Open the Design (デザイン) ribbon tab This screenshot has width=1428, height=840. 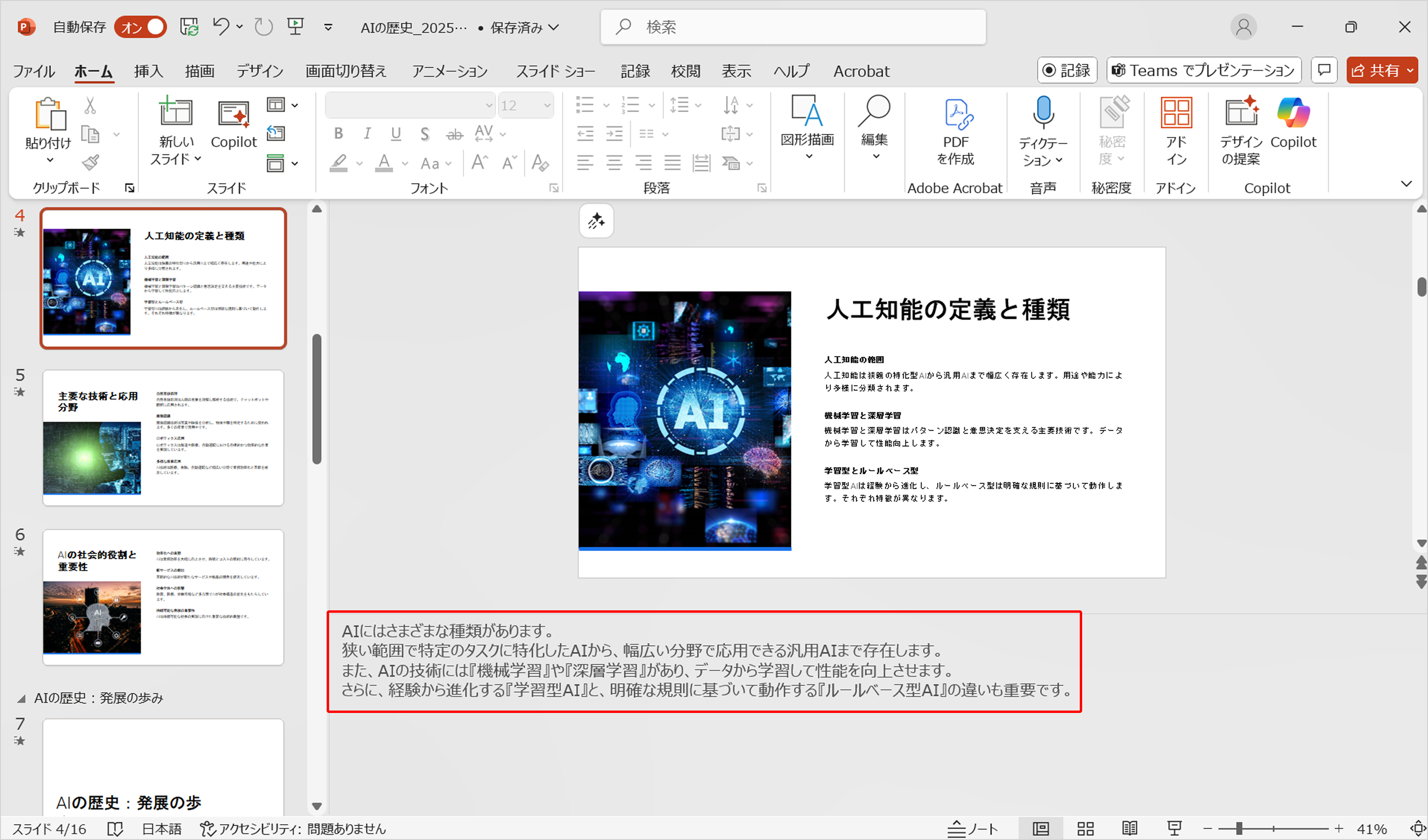click(260, 71)
